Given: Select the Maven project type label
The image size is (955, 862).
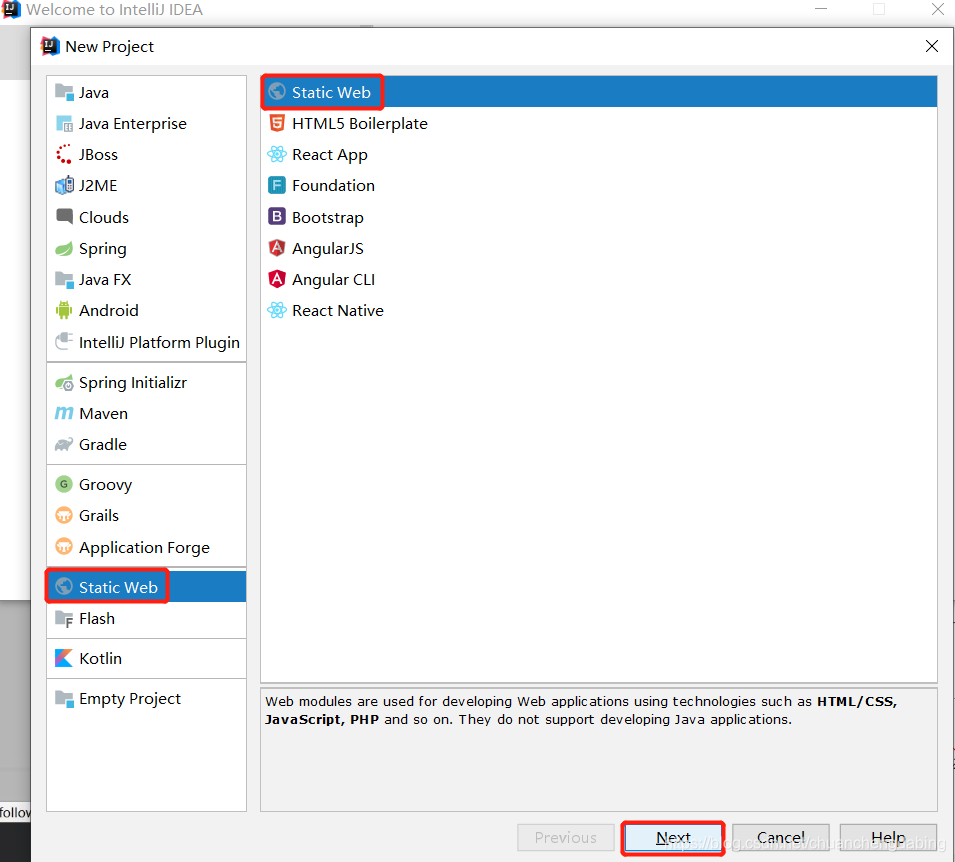Looking at the screenshot, I should click(x=104, y=414).
